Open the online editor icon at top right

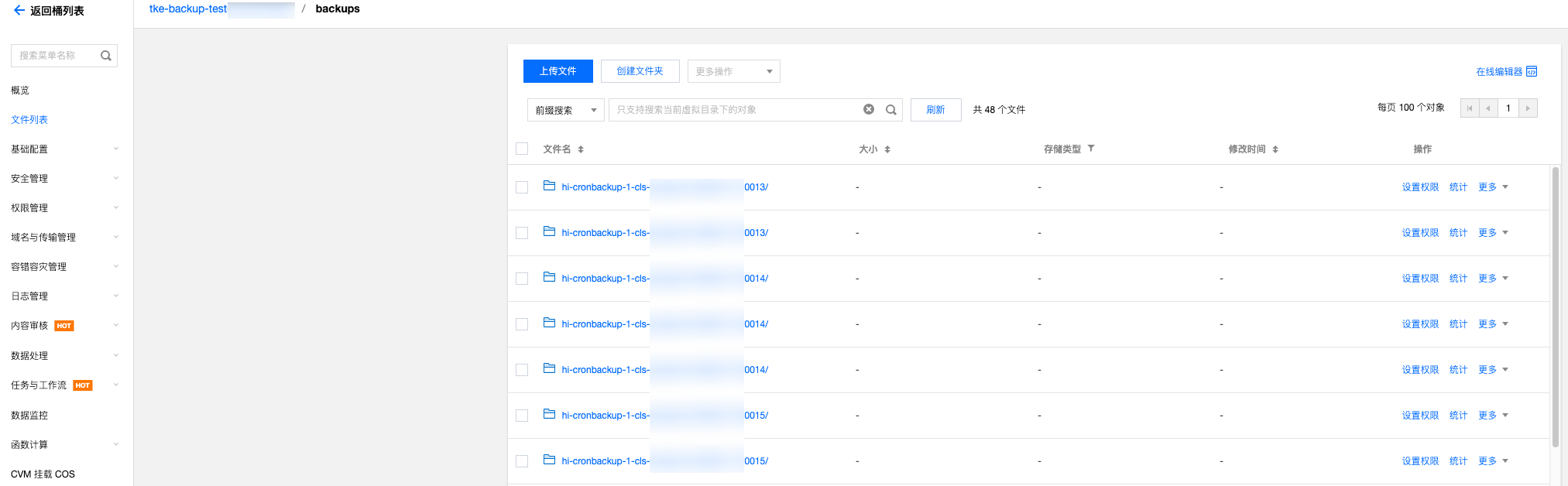coord(1531,72)
